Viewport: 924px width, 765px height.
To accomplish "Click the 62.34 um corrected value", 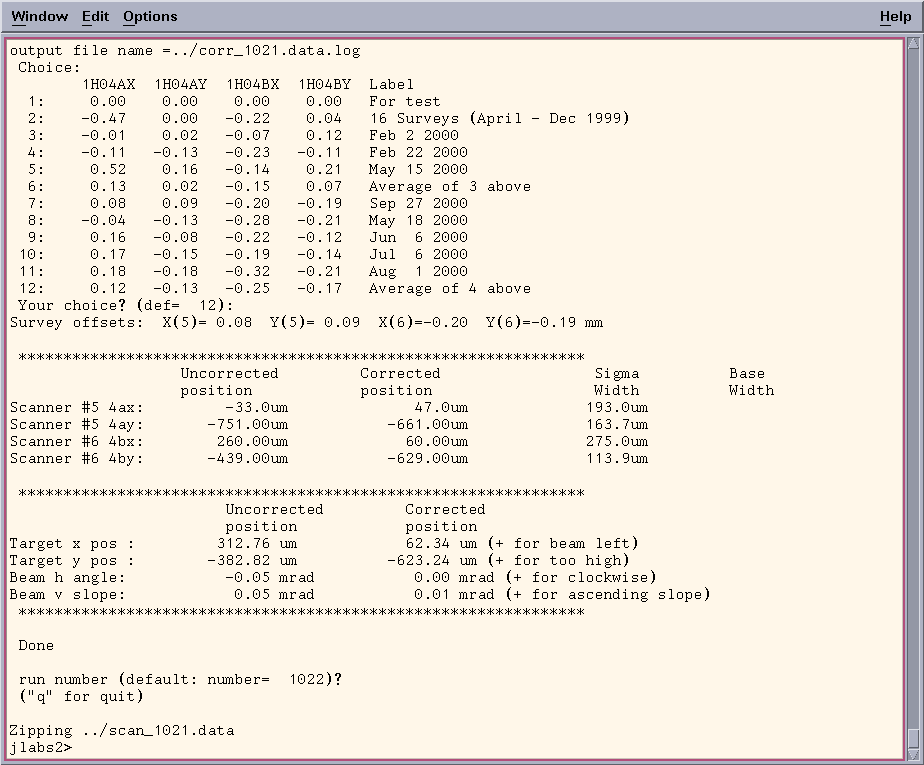I will coord(441,544).
